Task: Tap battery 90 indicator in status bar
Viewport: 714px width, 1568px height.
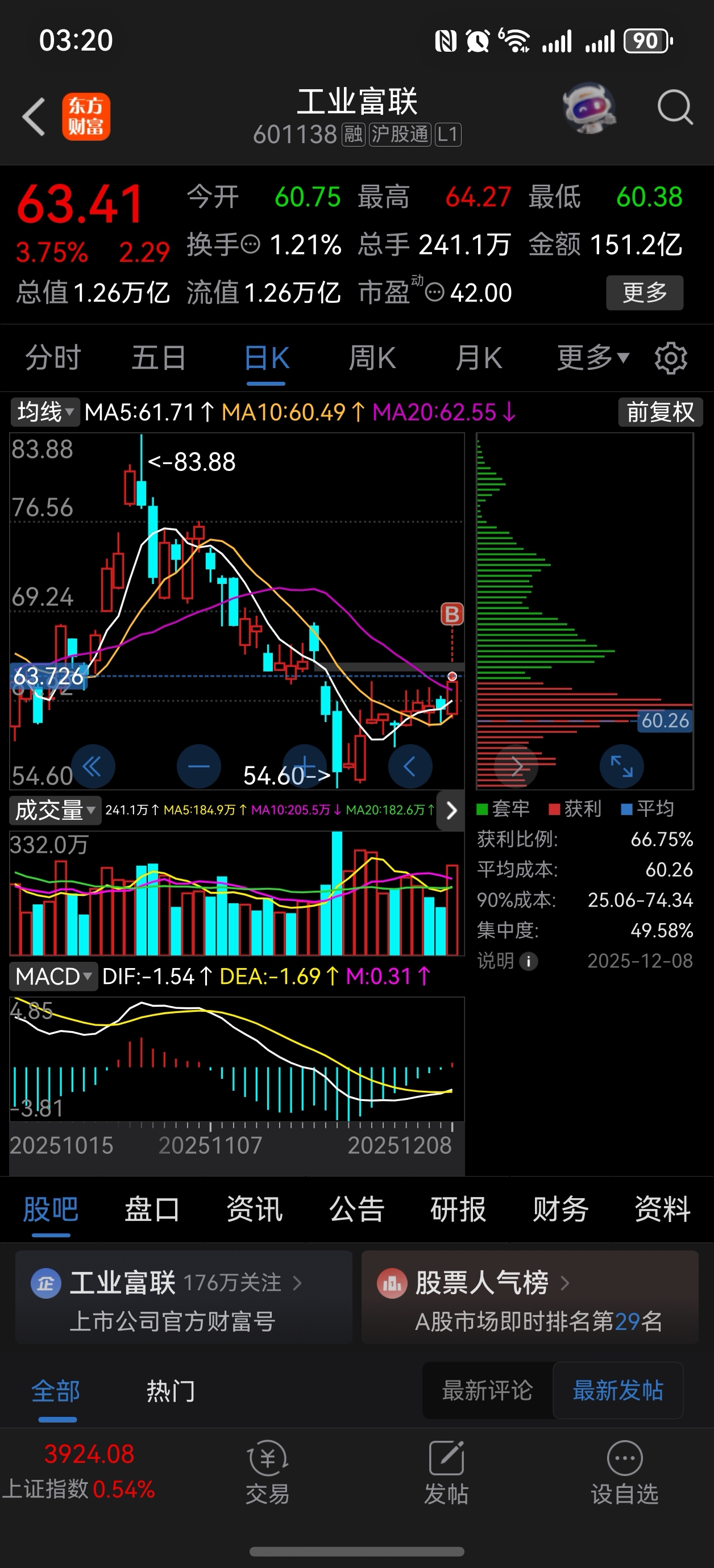Action: coord(648,41)
